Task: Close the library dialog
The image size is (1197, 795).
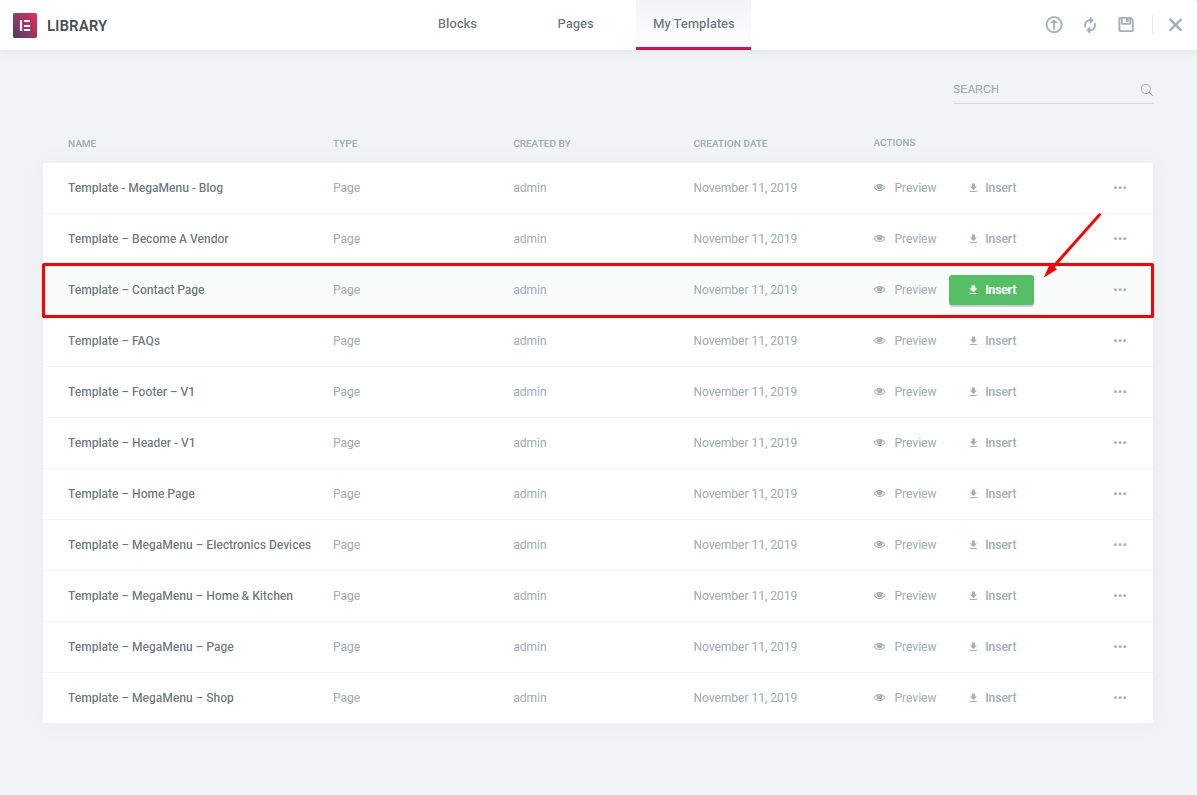Action: [x=1175, y=25]
